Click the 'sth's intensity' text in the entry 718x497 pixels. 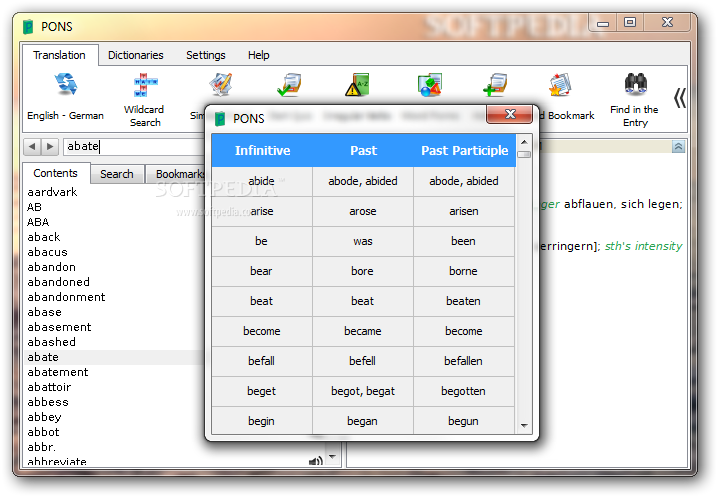point(643,246)
